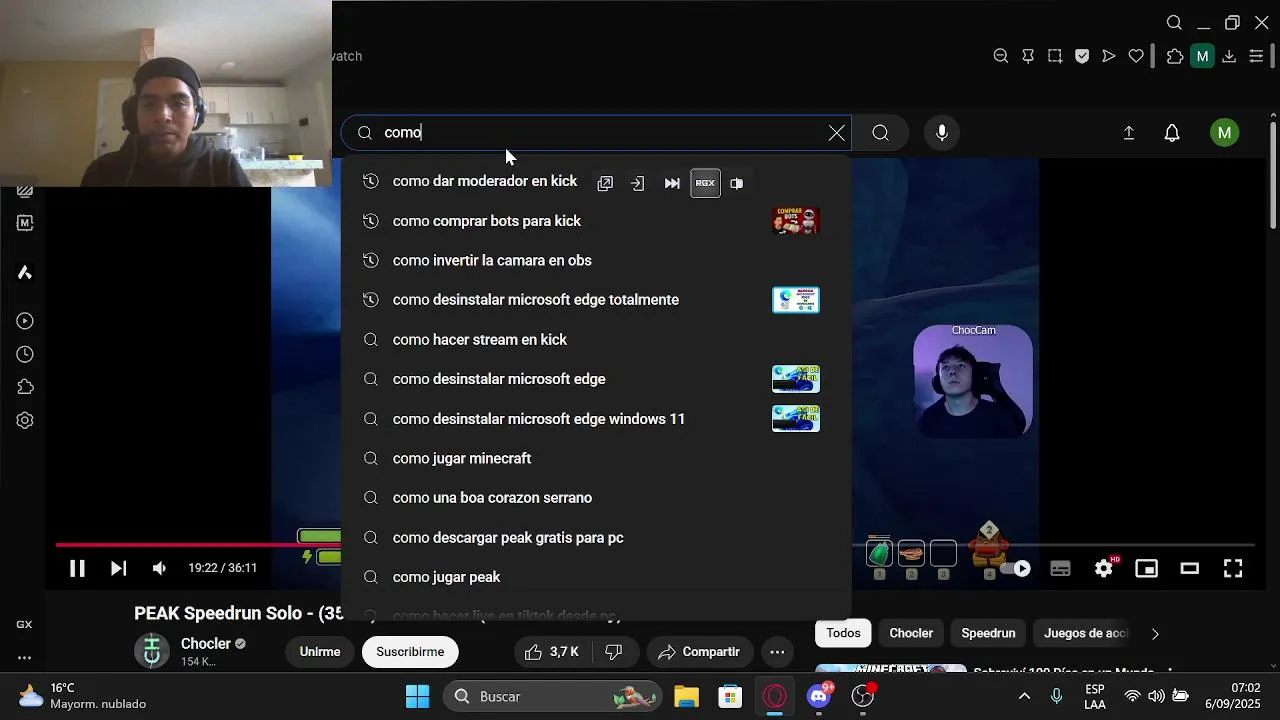Skip to the next video

click(x=118, y=568)
